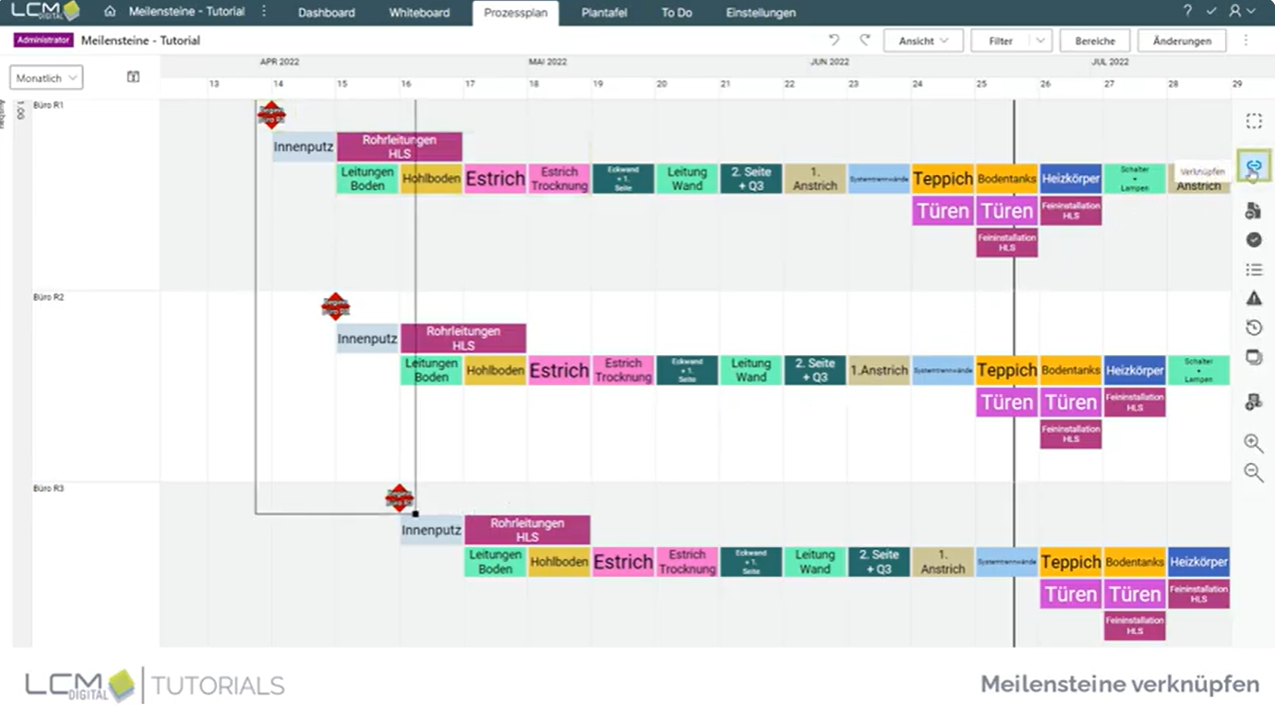Click the warning triangle icon
The height and width of the screenshot is (706, 1275).
(x=1253, y=298)
